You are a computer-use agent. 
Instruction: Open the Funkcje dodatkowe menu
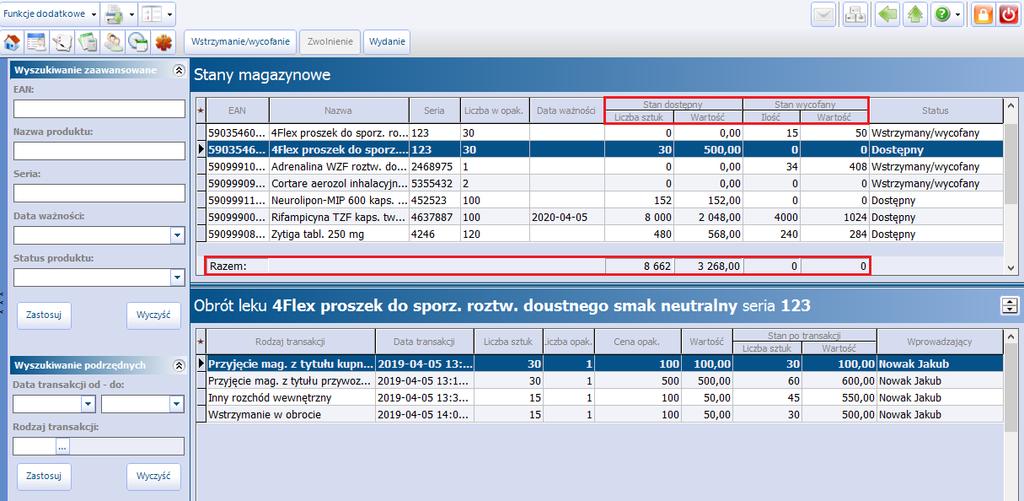(50, 14)
